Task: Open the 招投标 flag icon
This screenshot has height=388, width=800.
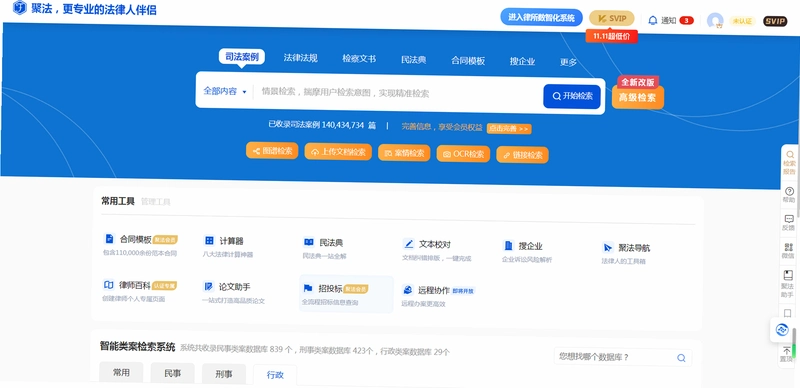Action: [308, 288]
